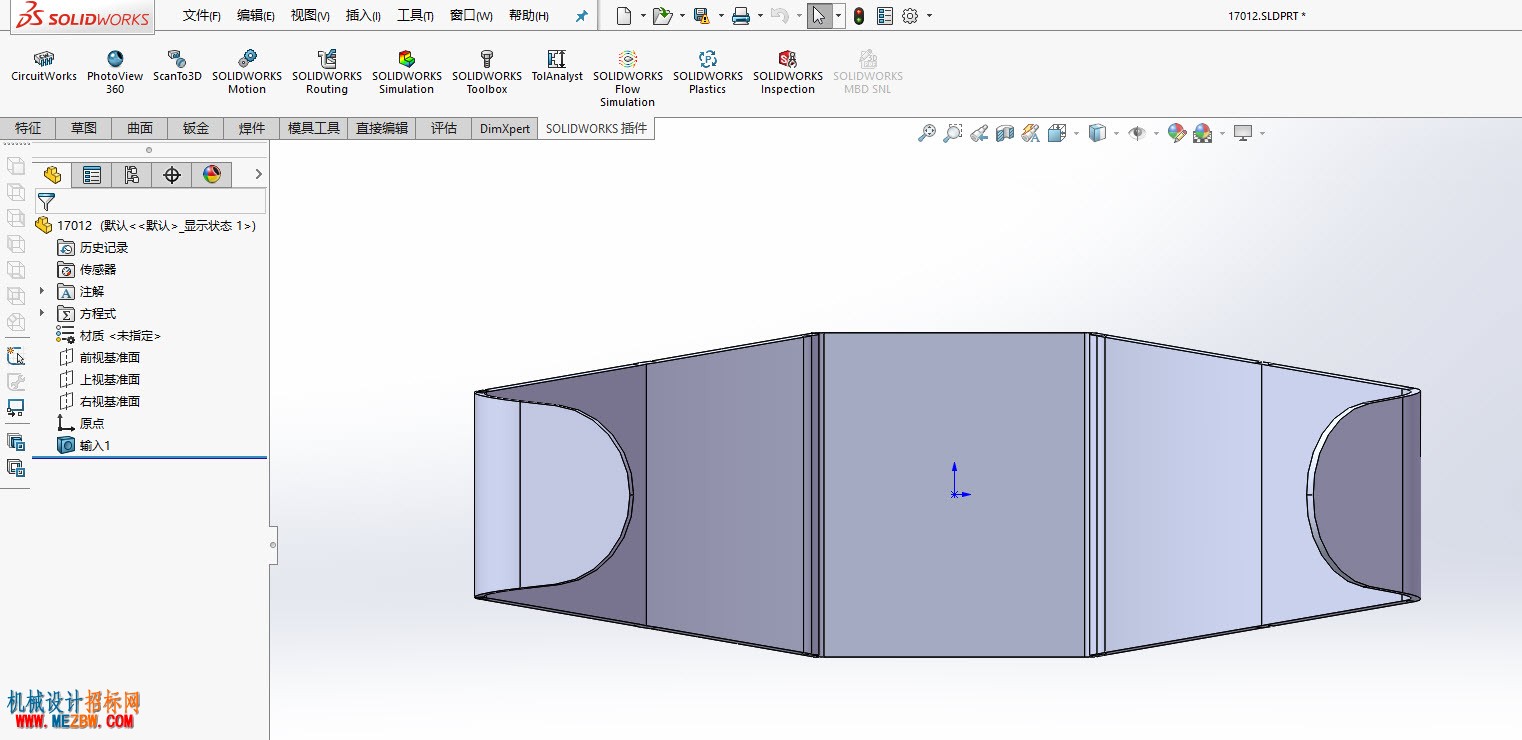Pin the menu bar open
1522x740 pixels.
point(582,16)
